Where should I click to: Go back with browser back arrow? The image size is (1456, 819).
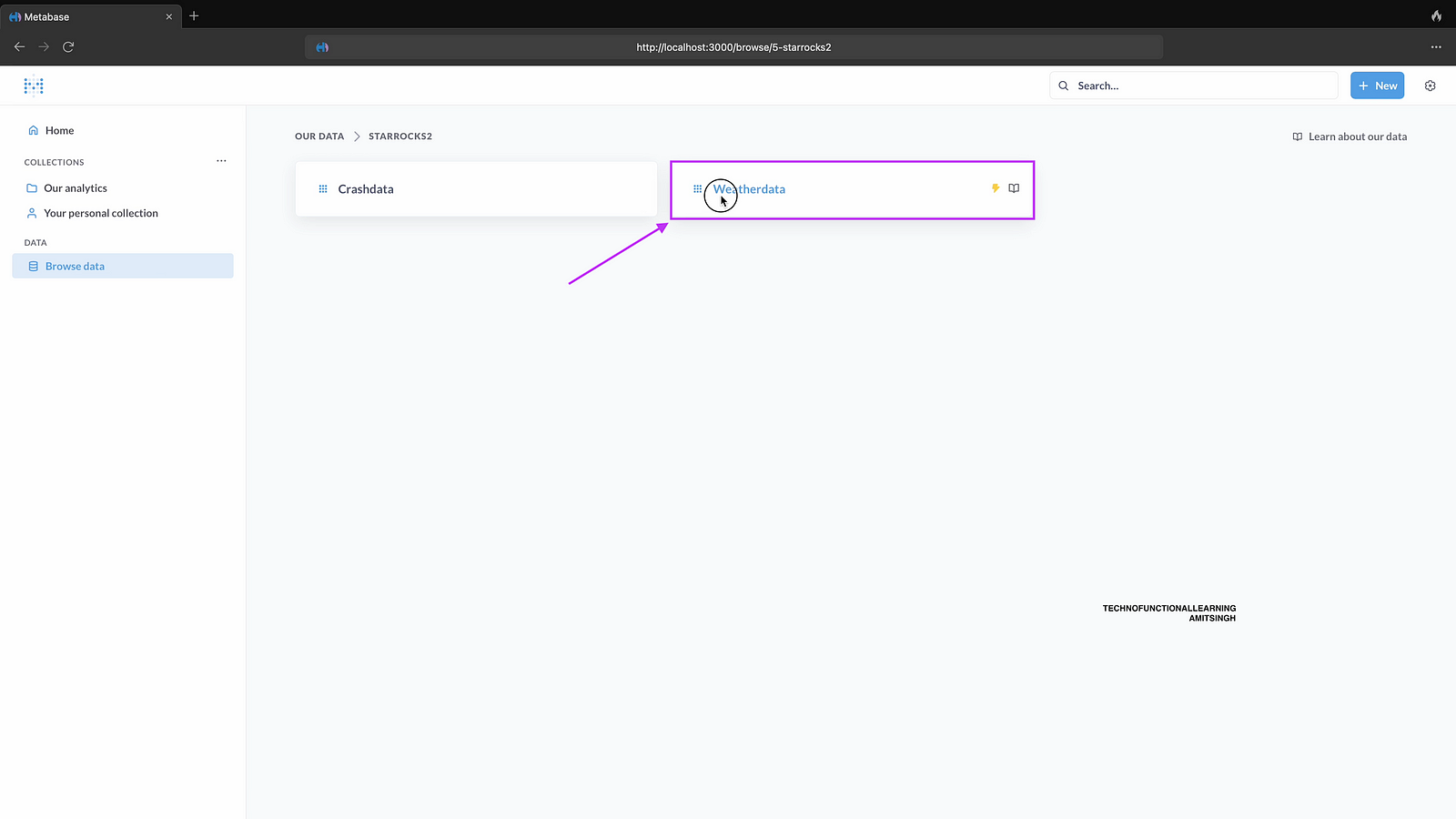pyautogui.click(x=19, y=46)
